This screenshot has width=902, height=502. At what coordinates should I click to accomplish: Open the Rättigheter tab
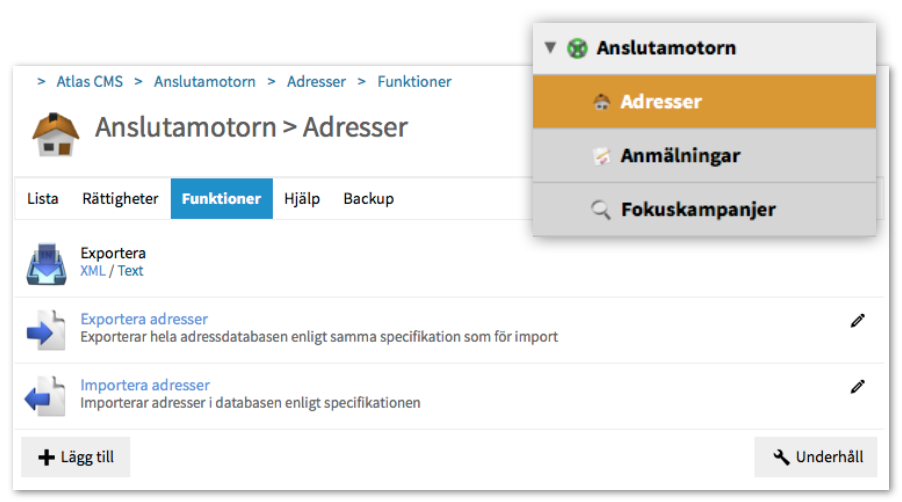[x=120, y=198]
